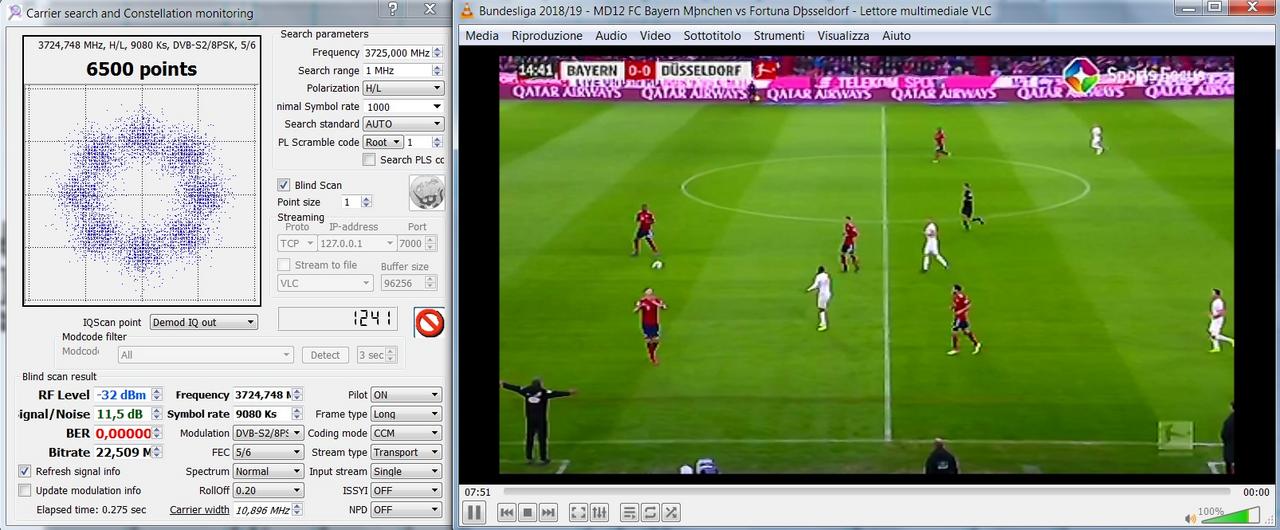1280x530 pixels.
Task: Open the FEC 5/6 dropdown
Action: (x=268, y=452)
